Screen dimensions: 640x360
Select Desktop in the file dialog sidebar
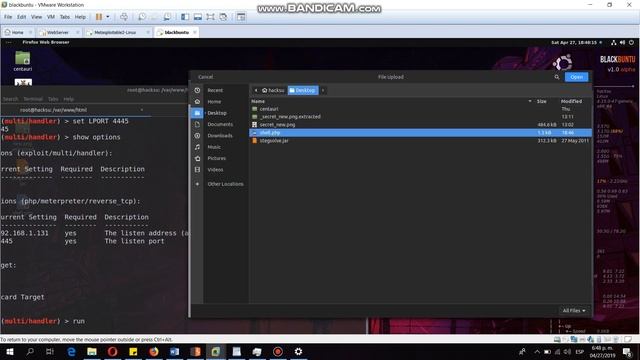coord(217,113)
